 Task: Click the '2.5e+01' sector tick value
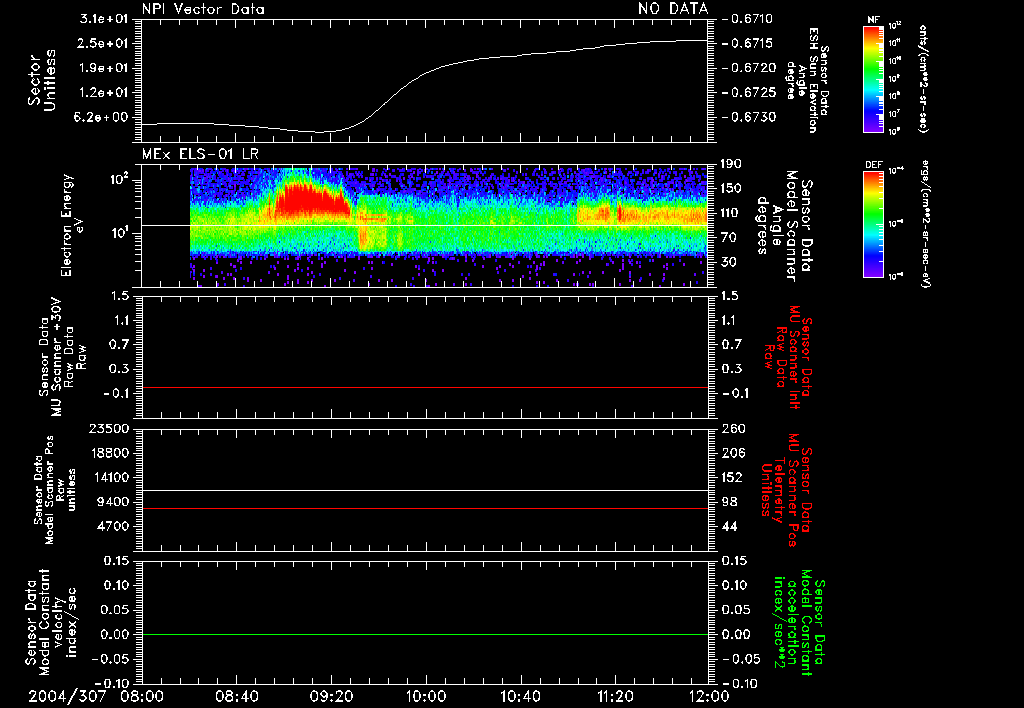[104, 43]
